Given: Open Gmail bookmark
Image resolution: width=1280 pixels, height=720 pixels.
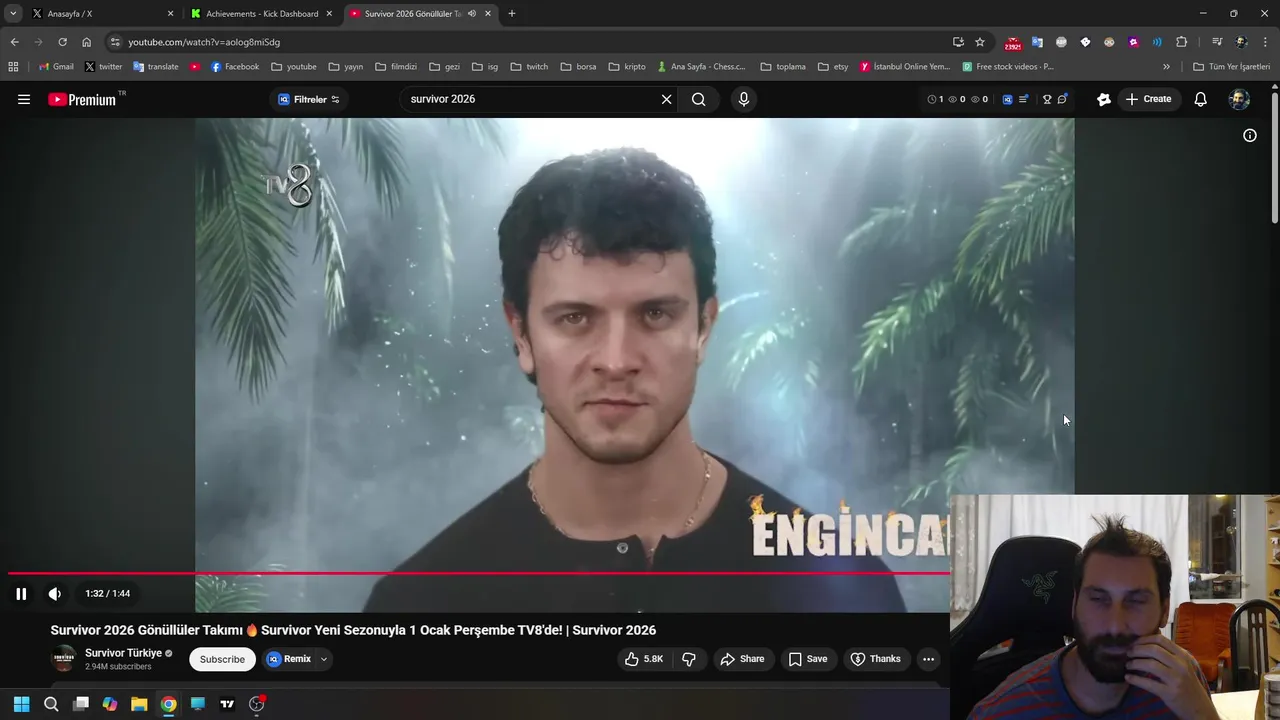Looking at the screenshot, I should [56, 67].
